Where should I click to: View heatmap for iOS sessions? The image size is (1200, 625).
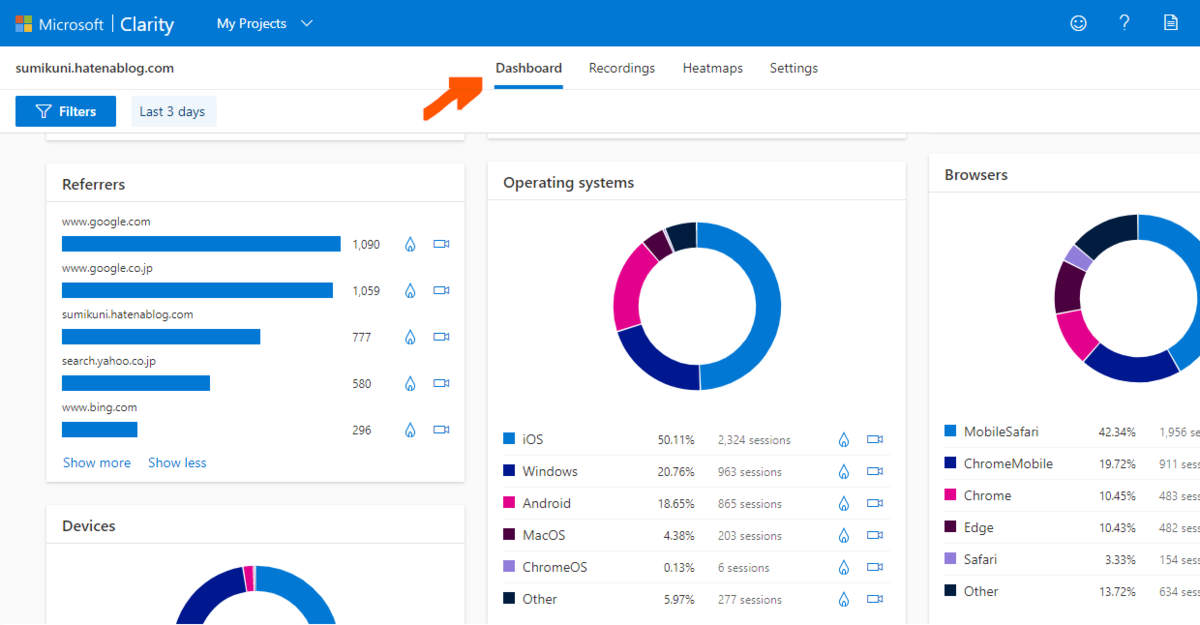point(843,439)
